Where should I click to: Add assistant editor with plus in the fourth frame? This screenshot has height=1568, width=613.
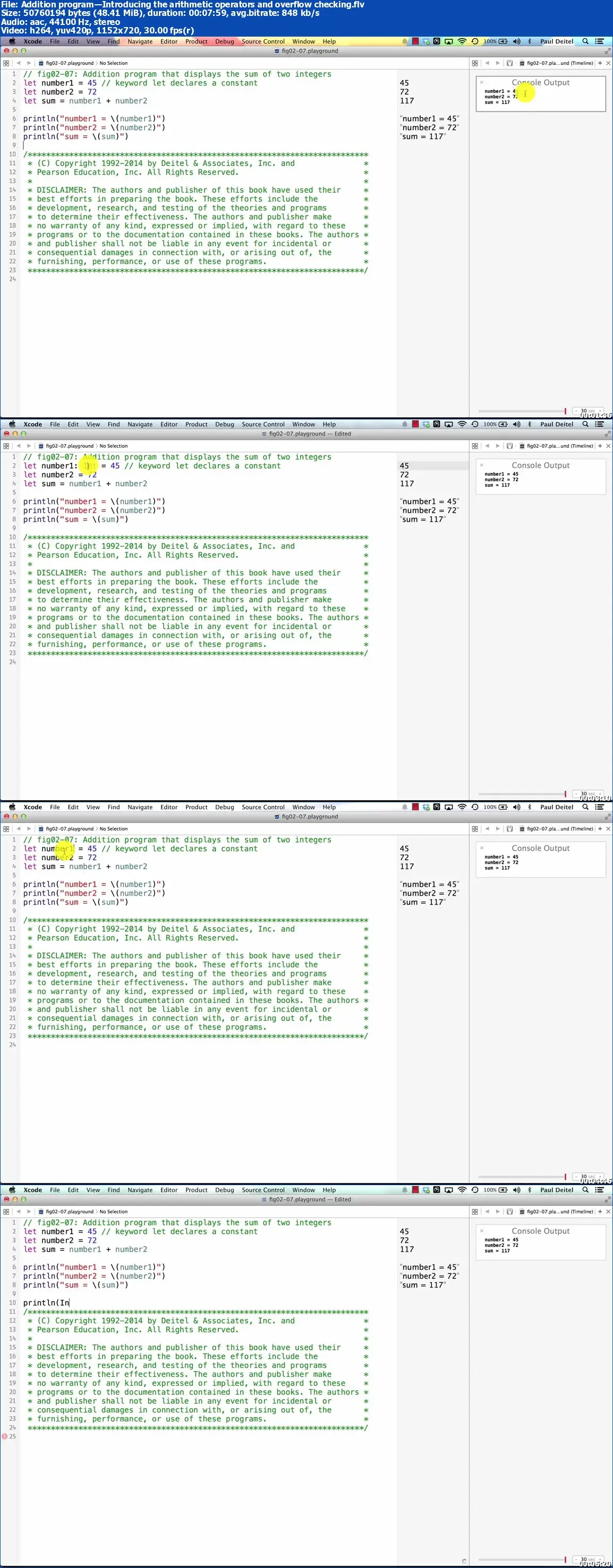click(x=600, y=1212)
